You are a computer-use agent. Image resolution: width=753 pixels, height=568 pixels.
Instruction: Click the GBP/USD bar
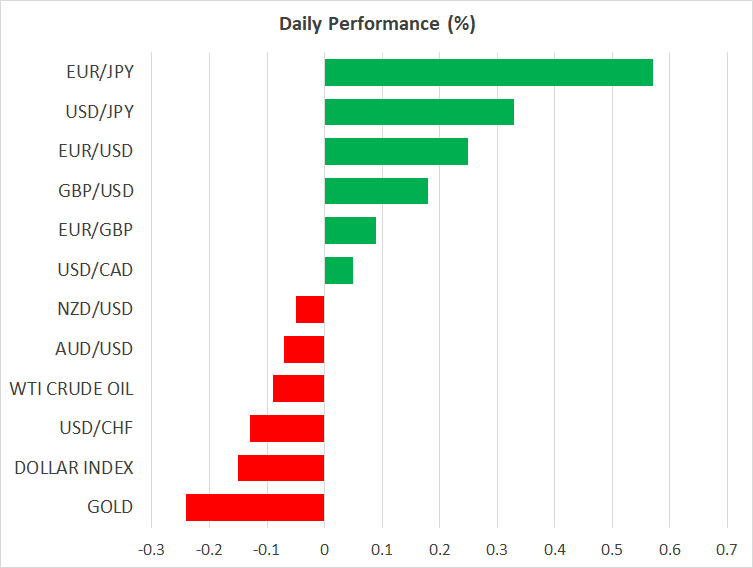tap(376, 191)
